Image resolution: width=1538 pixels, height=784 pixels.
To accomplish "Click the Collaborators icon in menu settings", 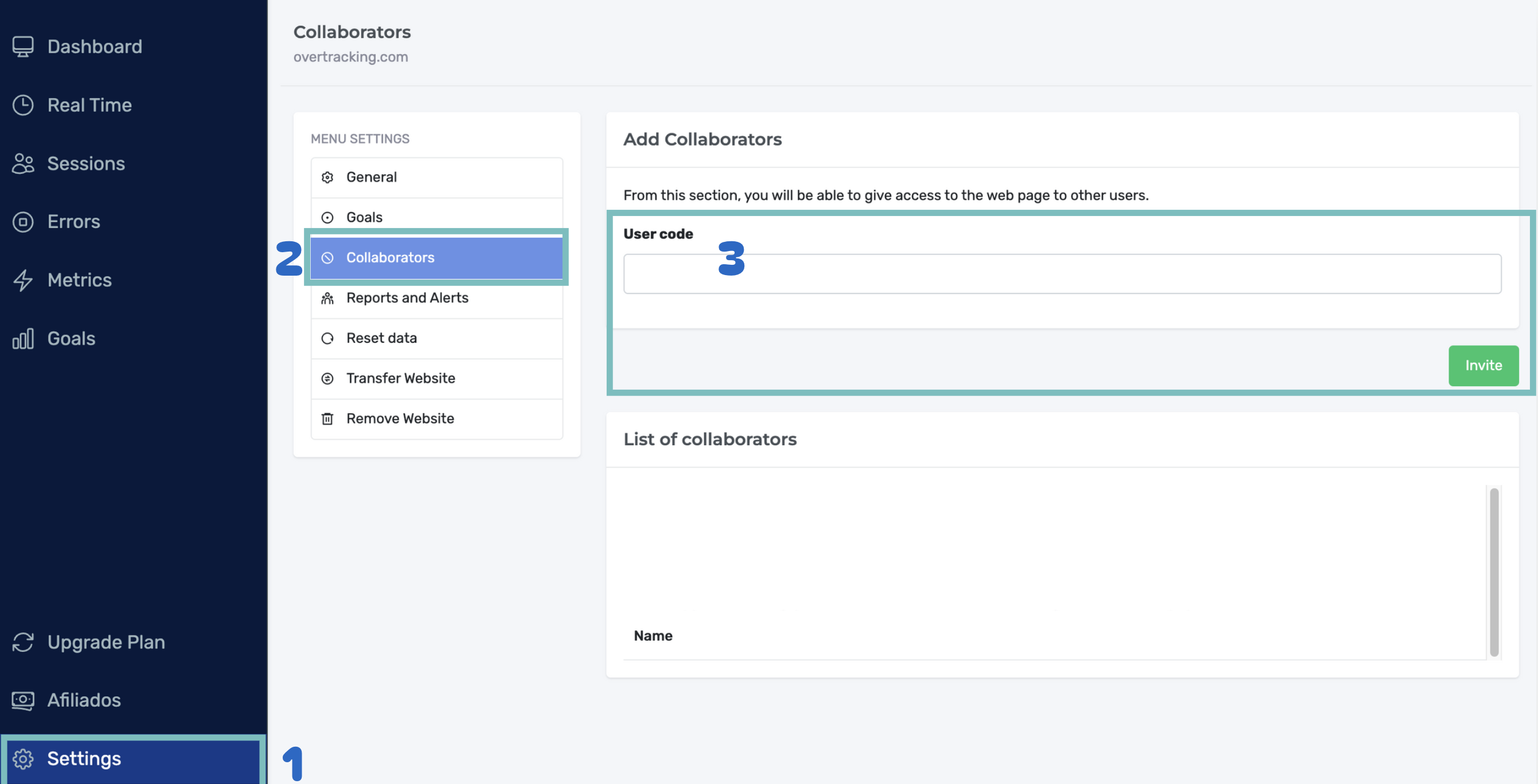I will pyautogui.click(x=327, y=258).
